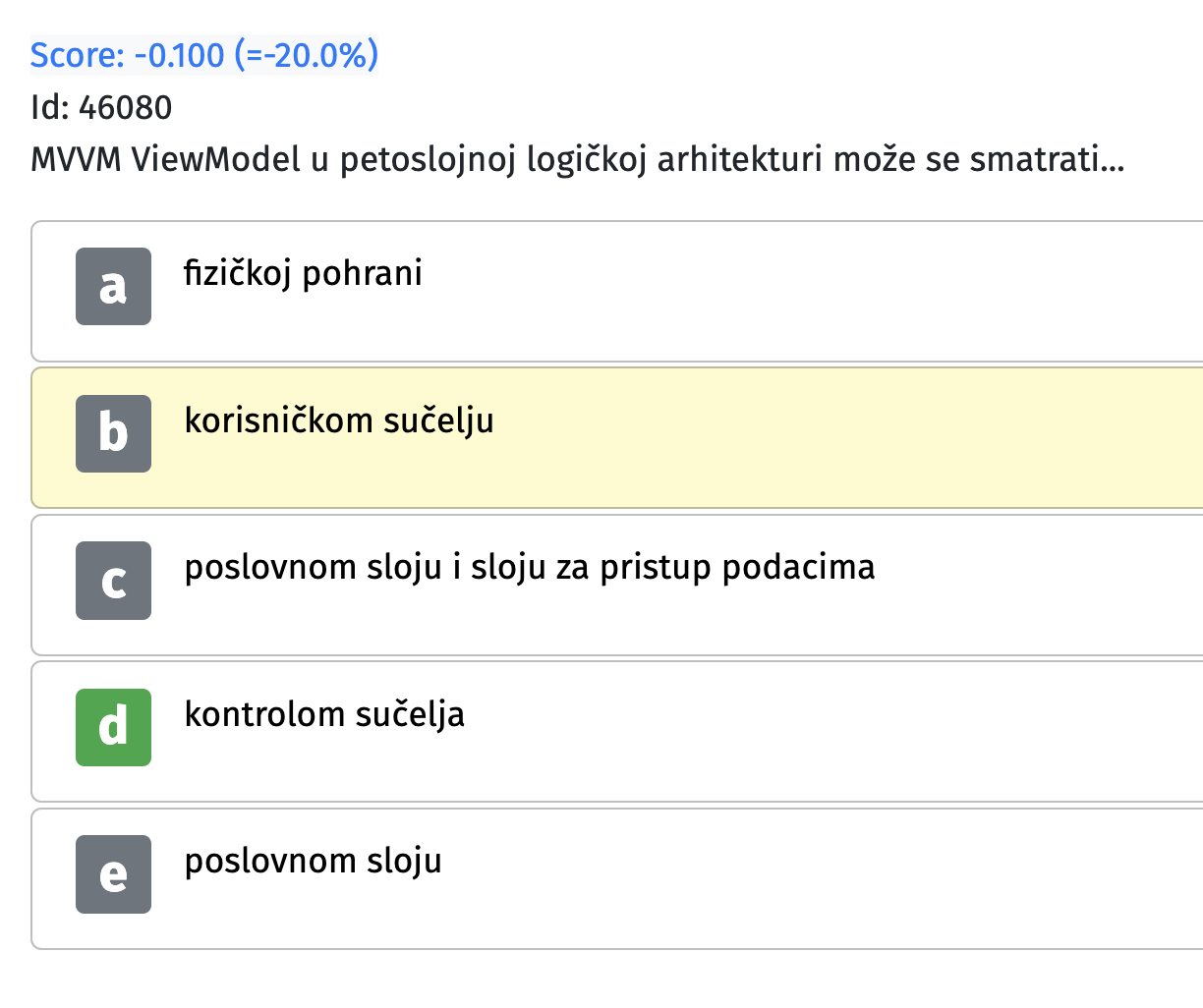Open the blue Score -0.100 link
This screenshot has width=1203, height=1008.
(x=204, y=55)
